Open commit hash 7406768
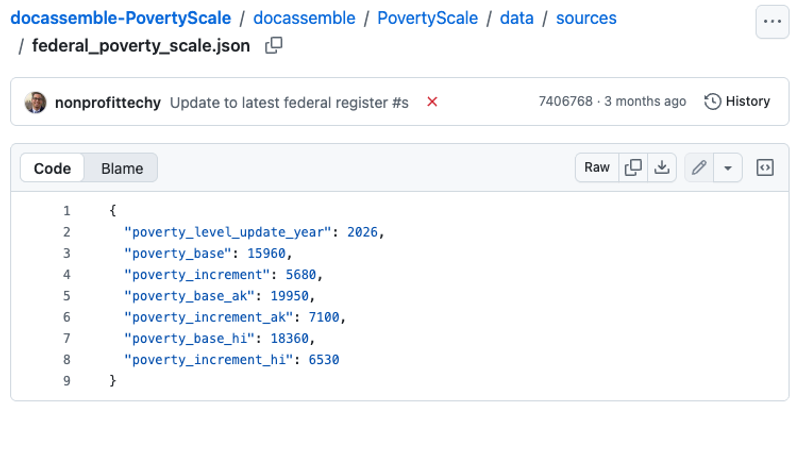This screenshot has width=800, height=470. click(x=565, y=101)
